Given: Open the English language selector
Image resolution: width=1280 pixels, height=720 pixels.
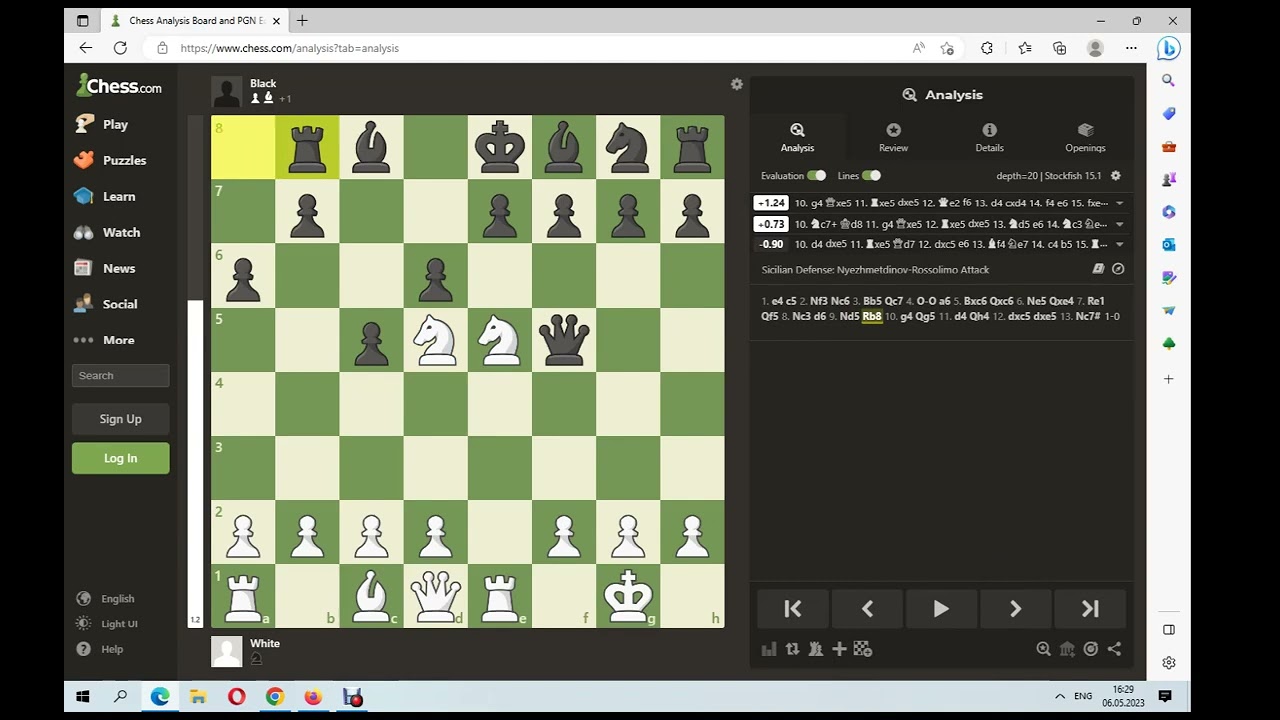Looking at the screenshot, I should pos(105,599).
